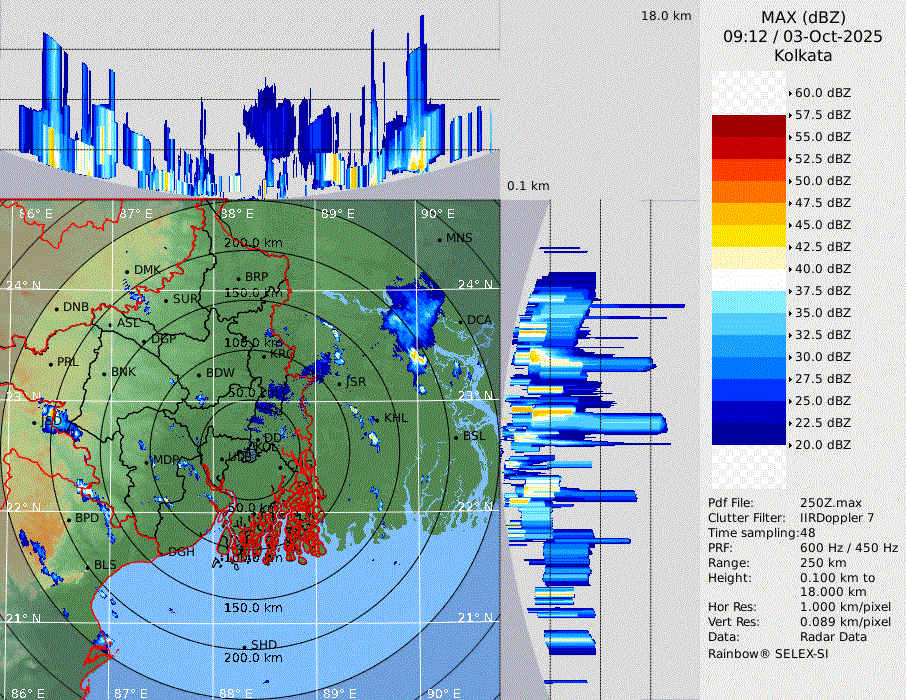Viewport: 906px width, 700px height.
Task: Click the white 40.0 dBZ legend band
Action: [748, 280]
